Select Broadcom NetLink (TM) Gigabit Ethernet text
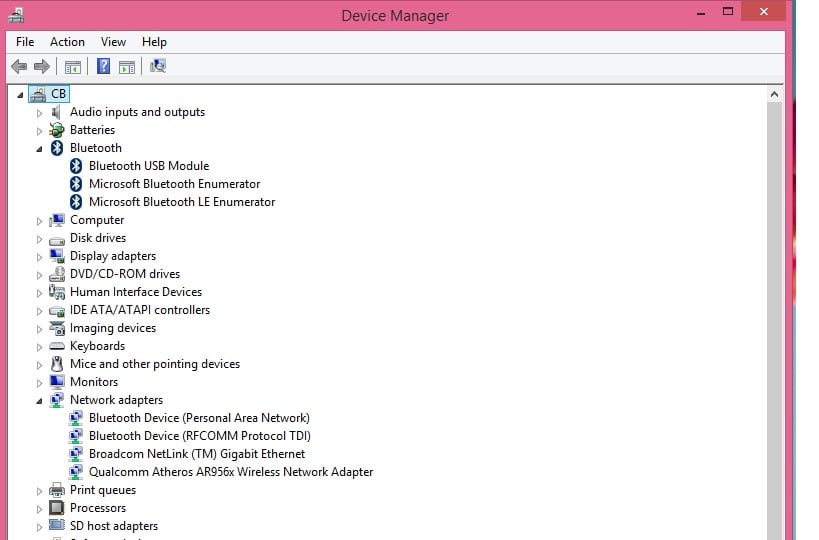819x540 pixels. coord(197,454)
